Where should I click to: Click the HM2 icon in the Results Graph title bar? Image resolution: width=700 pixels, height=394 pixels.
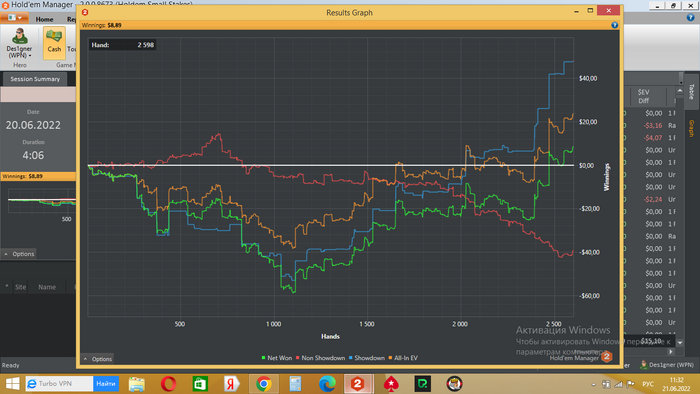[85, 12]
